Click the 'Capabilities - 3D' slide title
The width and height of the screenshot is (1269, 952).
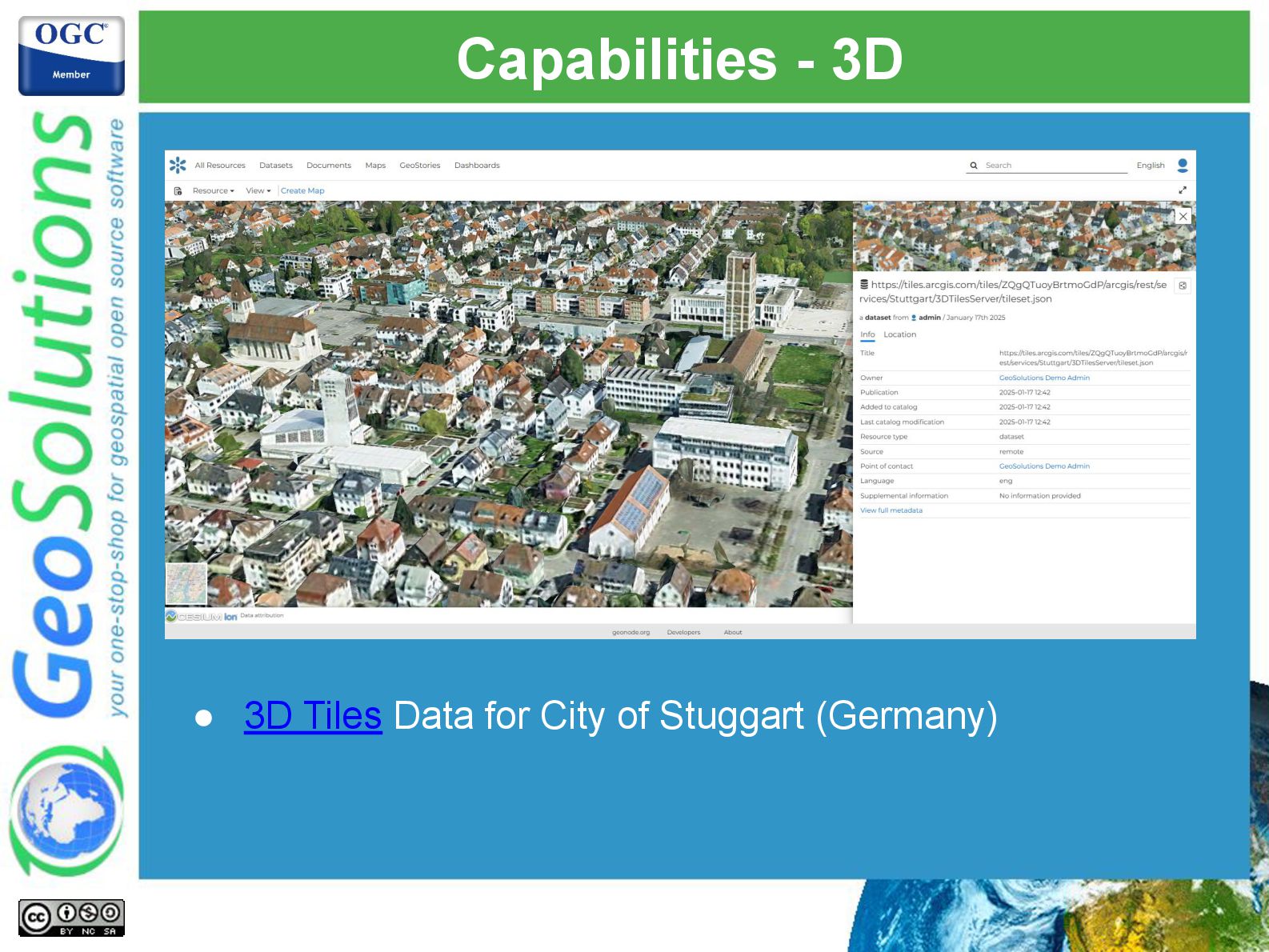pyautogui.click(x=679, y=59)
